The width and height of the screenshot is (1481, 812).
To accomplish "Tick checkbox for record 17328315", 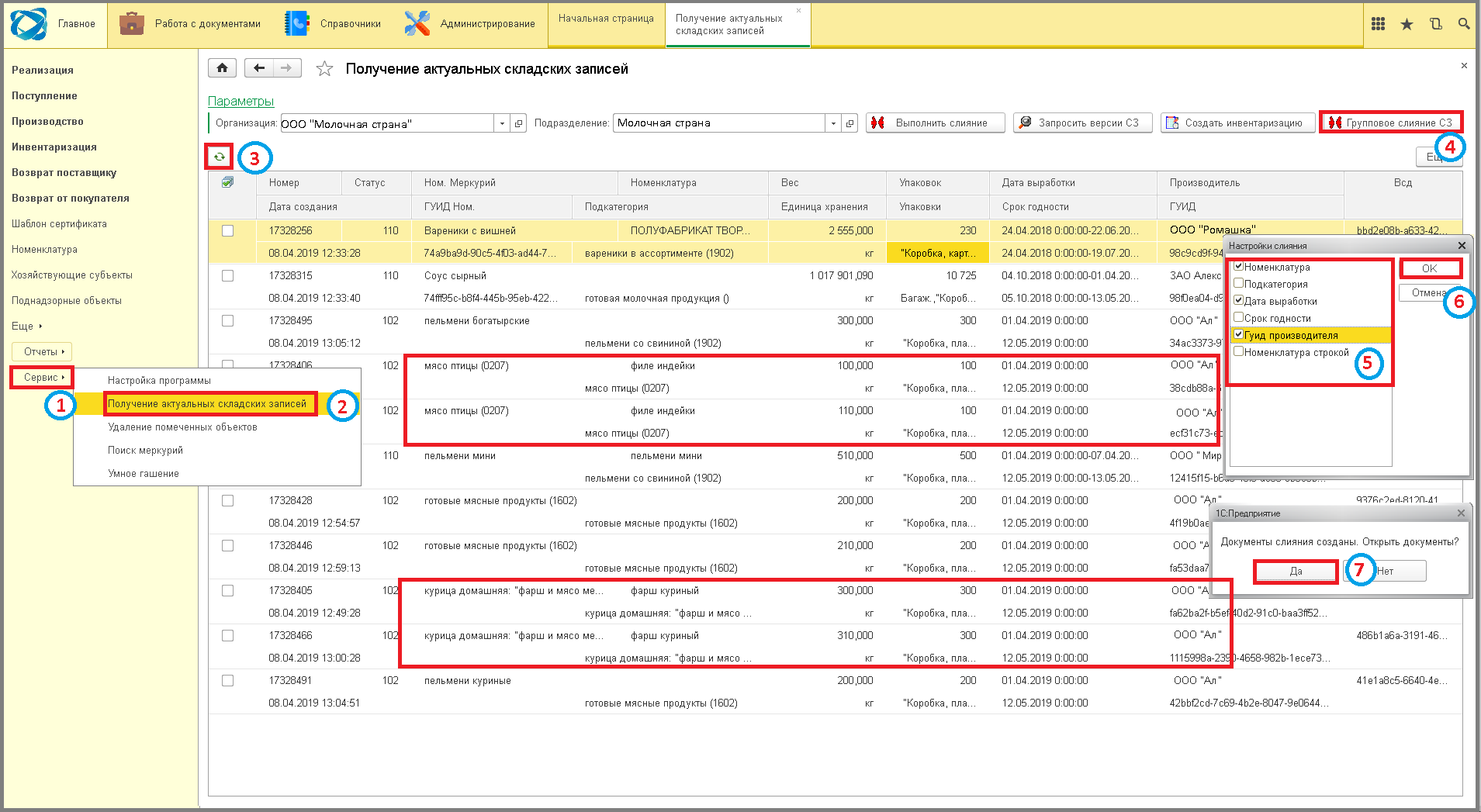I will coord(227,275).
